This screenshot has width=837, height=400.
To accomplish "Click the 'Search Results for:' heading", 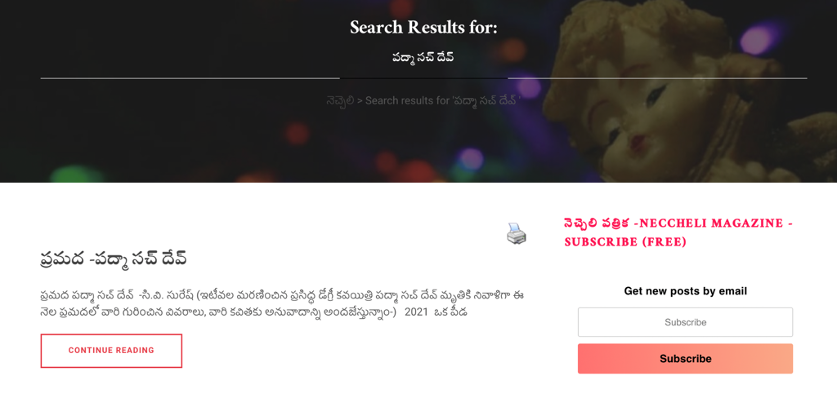I will coord(423,28).
